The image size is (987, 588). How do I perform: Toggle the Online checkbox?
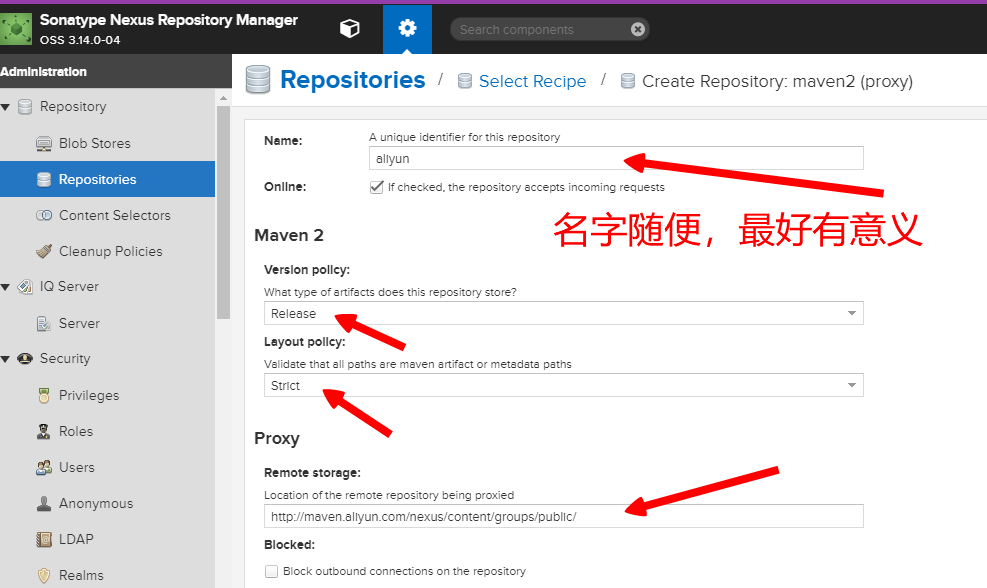coord(376,187)
